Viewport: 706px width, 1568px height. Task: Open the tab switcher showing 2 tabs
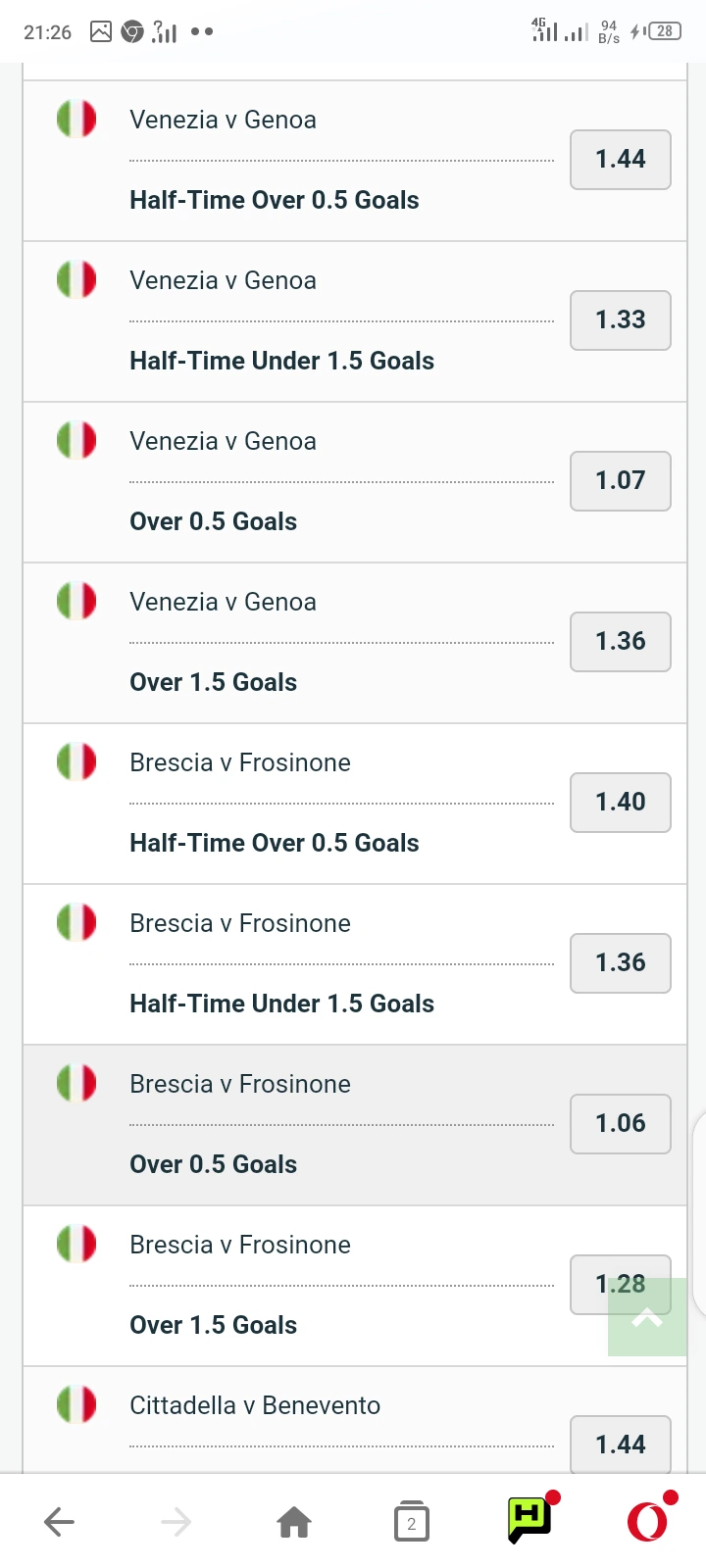pos(412,1522)
